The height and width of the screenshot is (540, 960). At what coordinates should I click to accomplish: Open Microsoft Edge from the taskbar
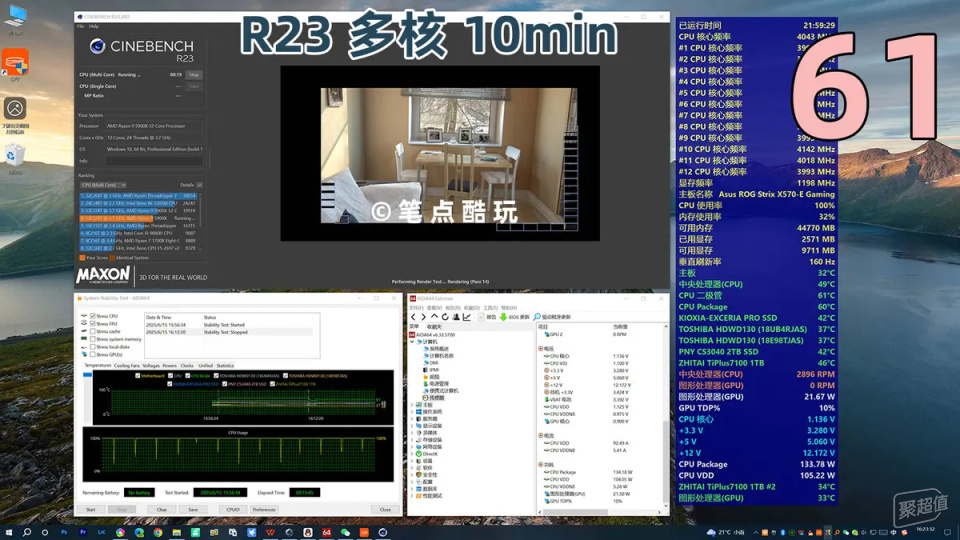pos(139,533)
